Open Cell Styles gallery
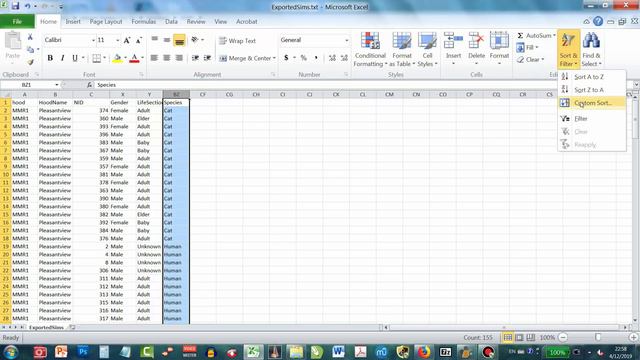This screenshot has height=360, width=640. pos(427,49)
